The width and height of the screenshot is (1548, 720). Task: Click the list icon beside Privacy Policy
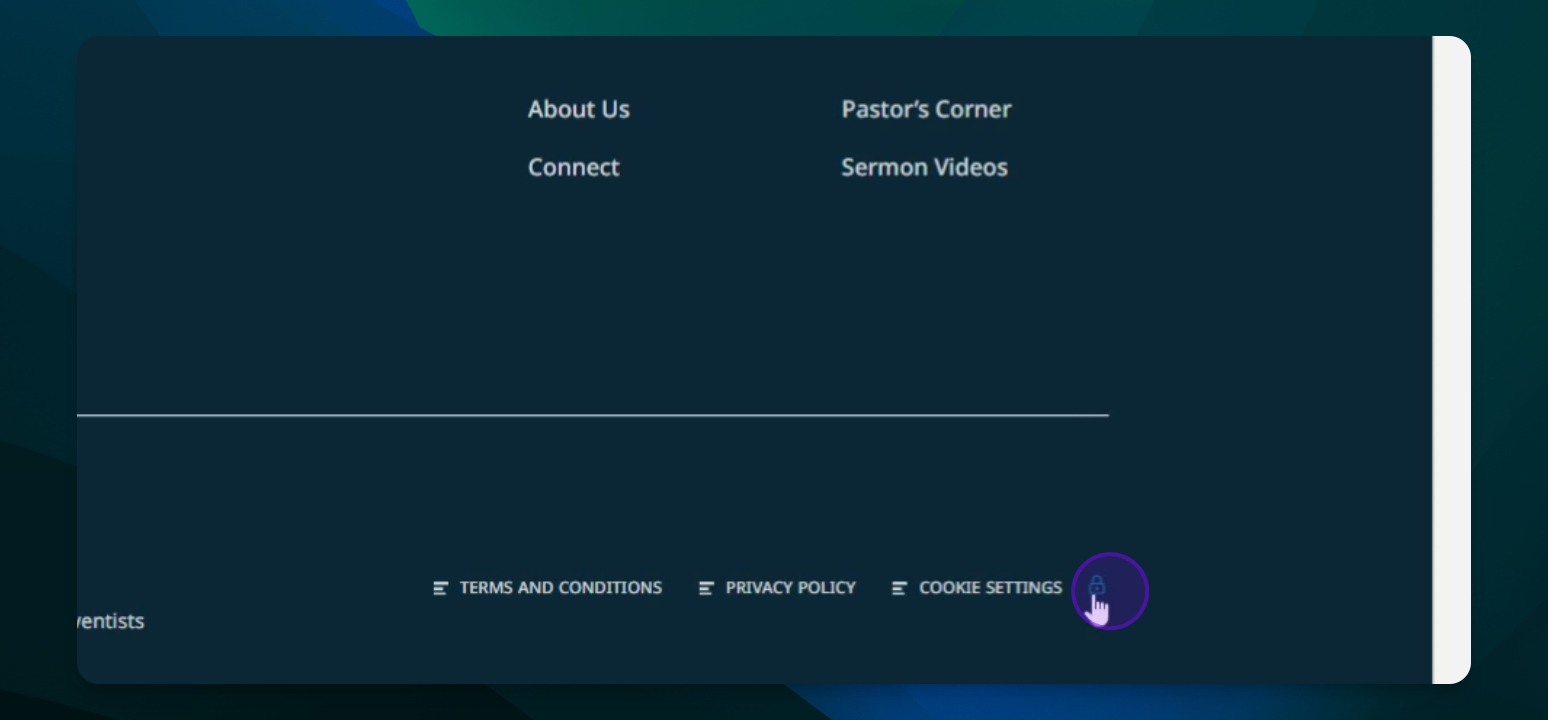(x=708, y=588)
